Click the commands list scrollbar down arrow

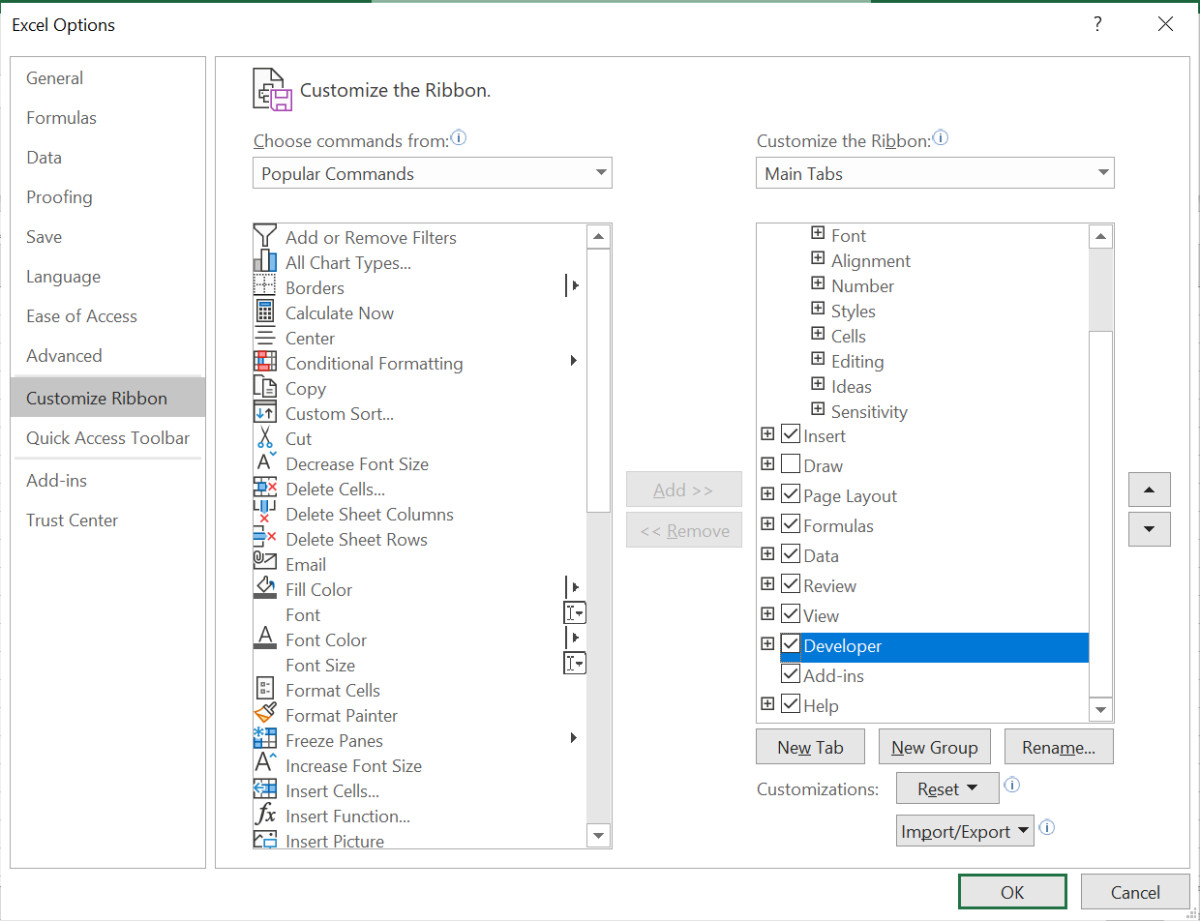pyautogui.click(x=599, y=836)
